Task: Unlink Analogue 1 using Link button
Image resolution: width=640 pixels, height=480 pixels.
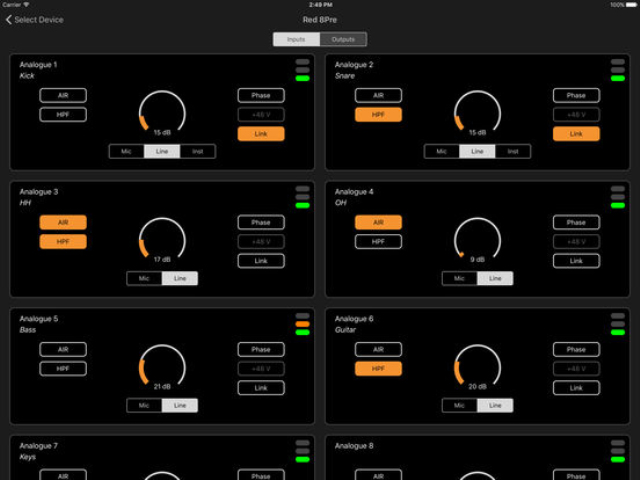Action: pos(261,134)
